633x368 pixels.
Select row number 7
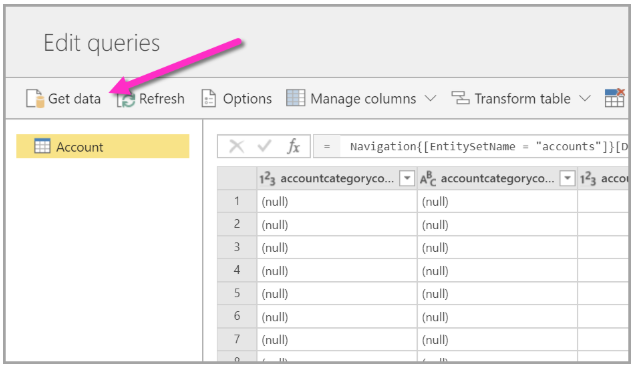[x=237, y=339]
